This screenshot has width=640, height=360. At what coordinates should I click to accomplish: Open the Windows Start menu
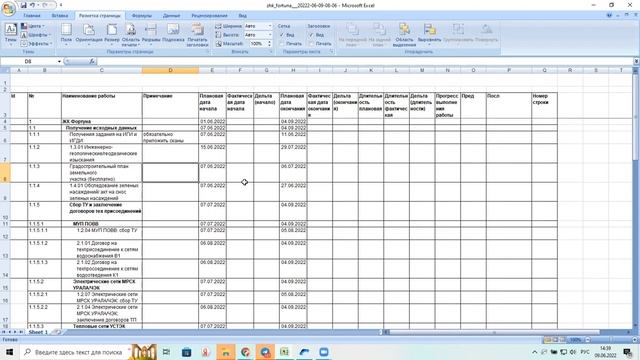click(9, 352)
